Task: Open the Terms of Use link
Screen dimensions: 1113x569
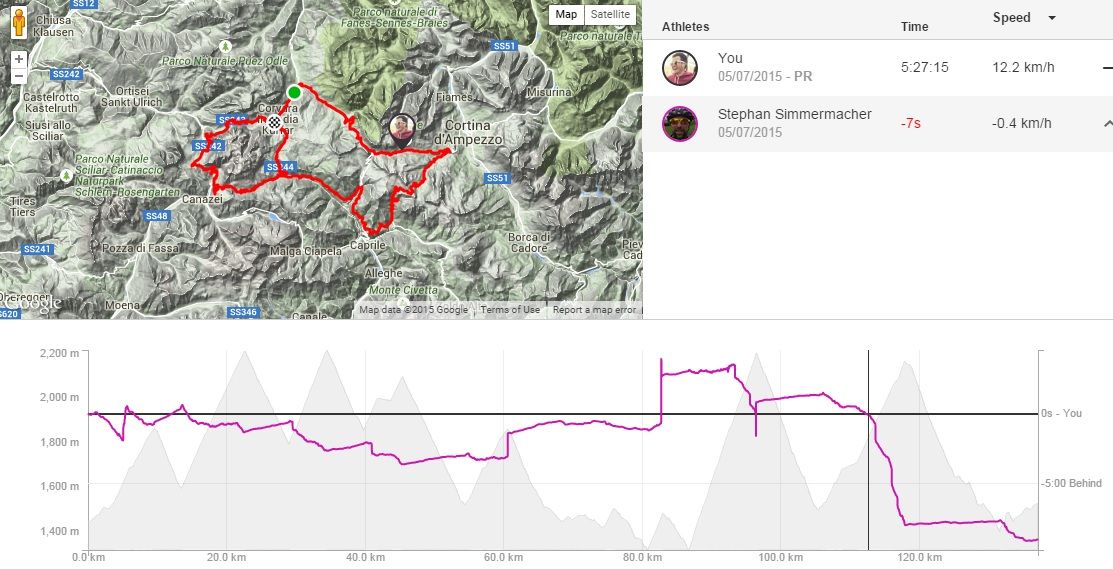Action: click(510, 310)
